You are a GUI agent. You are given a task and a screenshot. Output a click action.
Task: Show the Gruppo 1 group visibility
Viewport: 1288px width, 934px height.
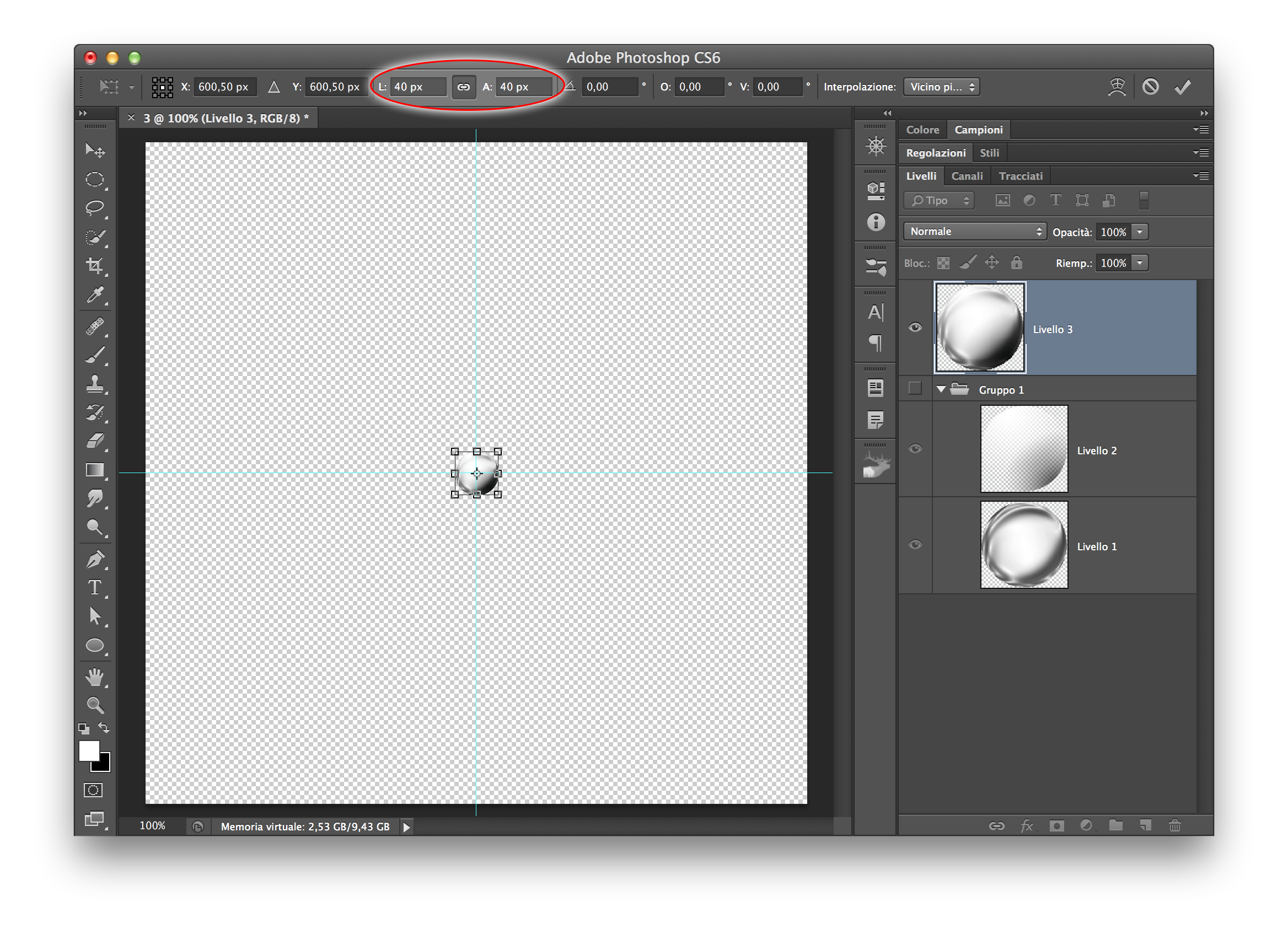[915, 389]
